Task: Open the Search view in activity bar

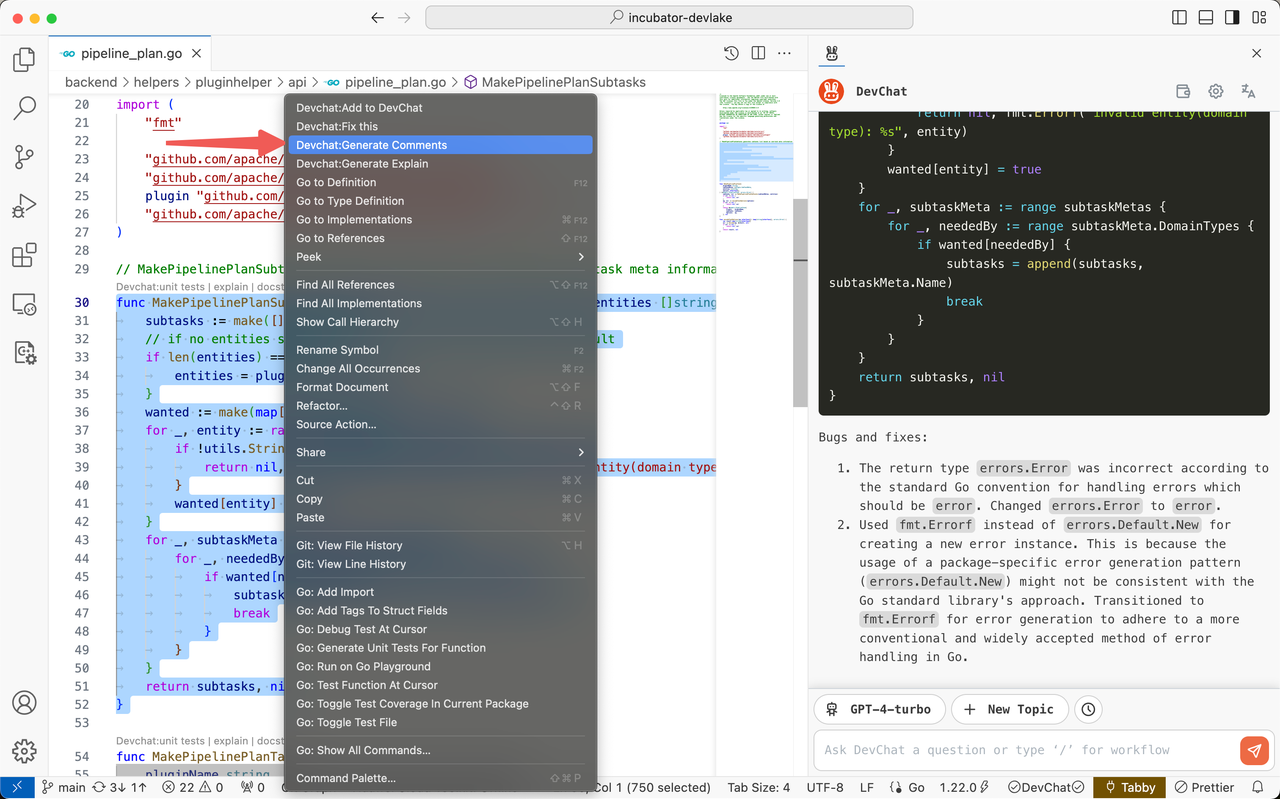Action: pyautogui.click(x=24, y=108)
